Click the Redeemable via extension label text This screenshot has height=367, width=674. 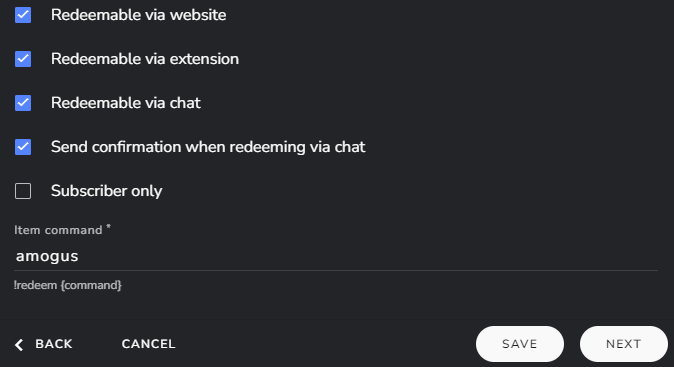(x=145, y=59)
